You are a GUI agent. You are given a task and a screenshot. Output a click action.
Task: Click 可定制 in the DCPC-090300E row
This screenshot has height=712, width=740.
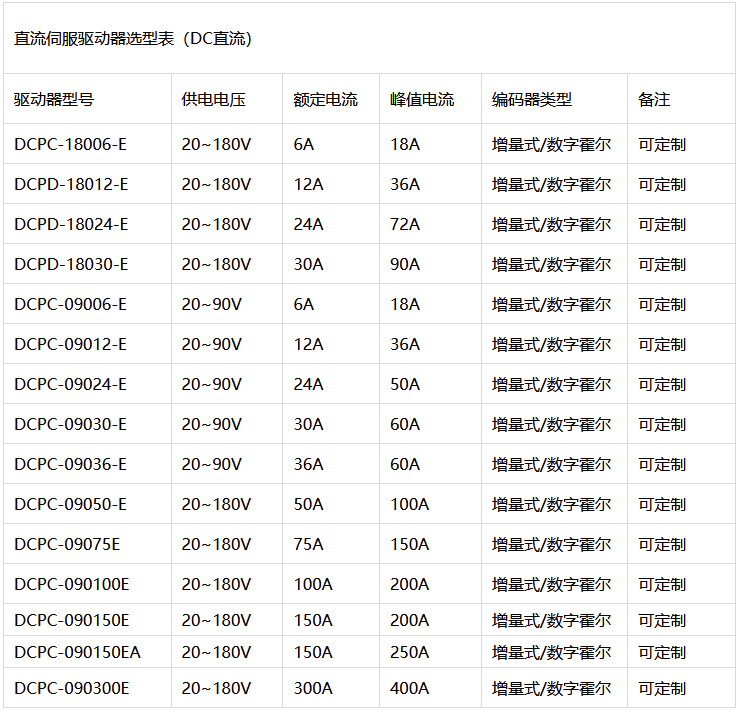point(662,688)
